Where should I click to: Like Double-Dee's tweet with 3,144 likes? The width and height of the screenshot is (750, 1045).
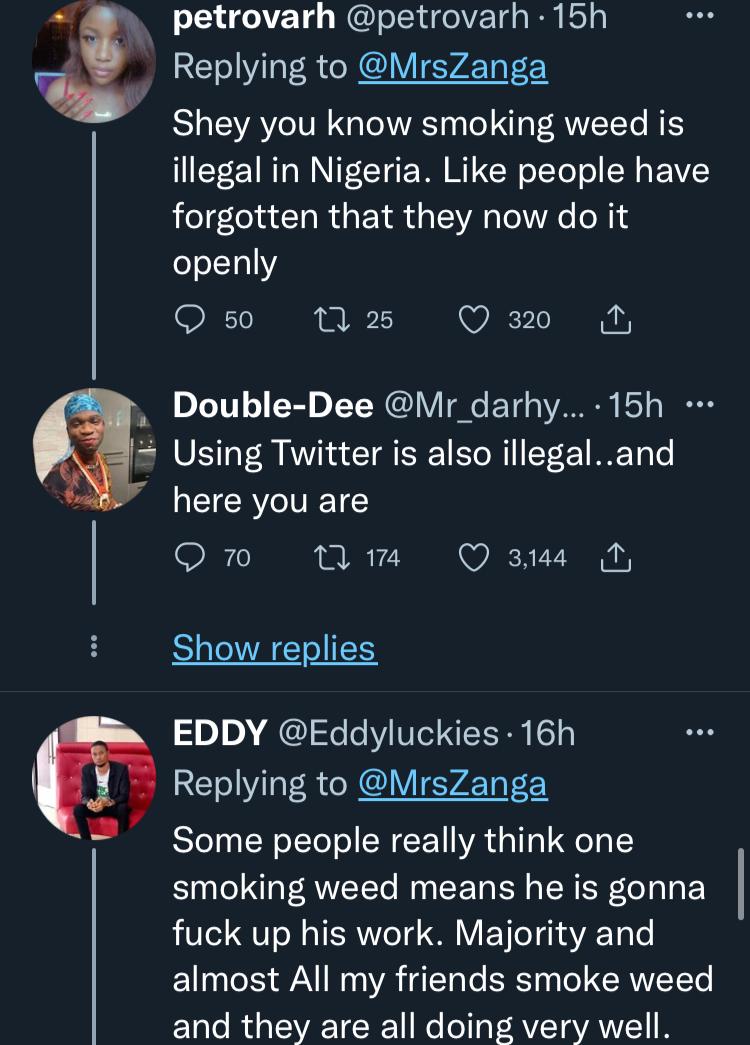(x=473, y=557)
